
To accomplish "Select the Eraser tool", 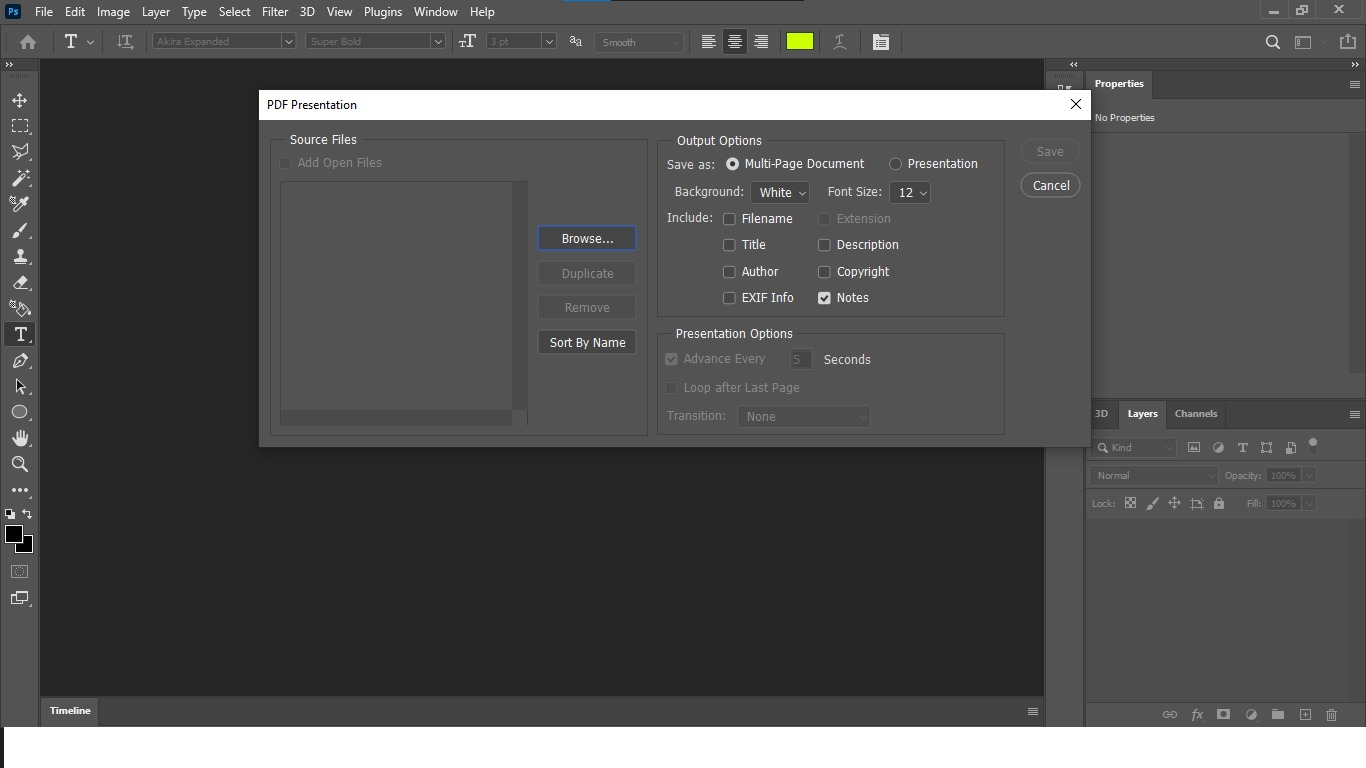I will 20,282.
